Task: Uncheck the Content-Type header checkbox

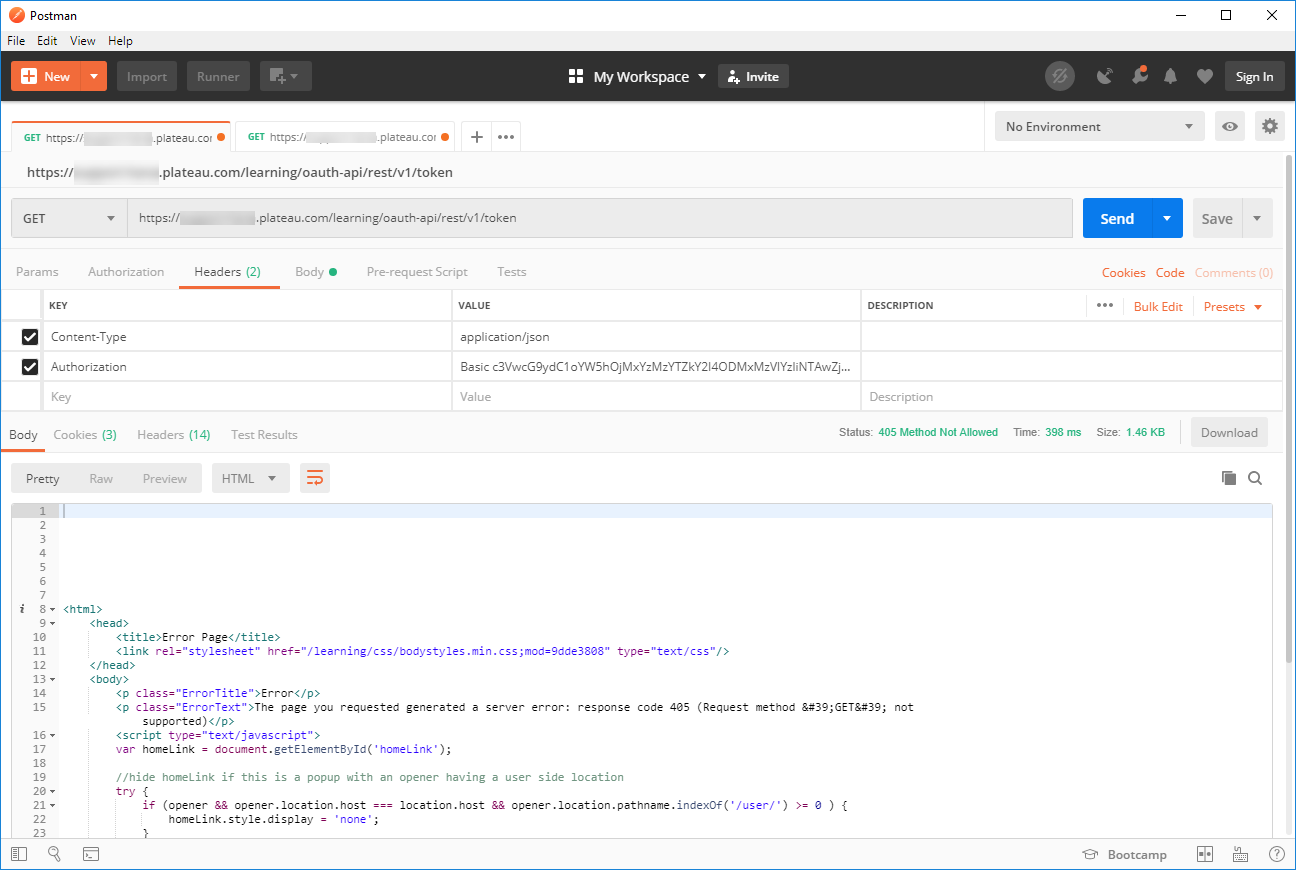Action: (x=30, y=337)
